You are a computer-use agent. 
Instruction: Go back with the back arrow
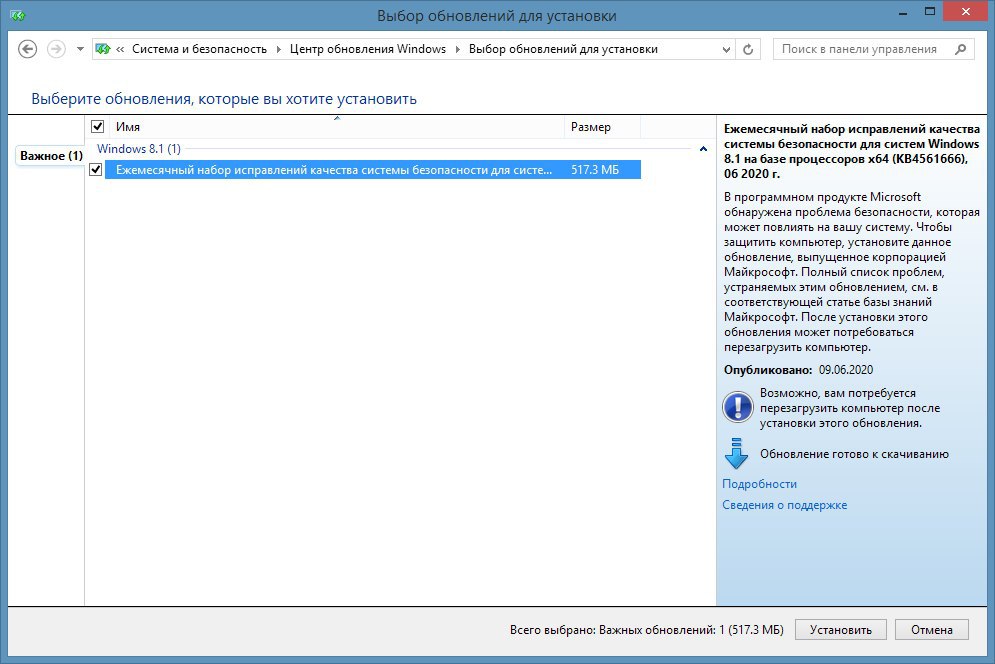tap(27, 49)
